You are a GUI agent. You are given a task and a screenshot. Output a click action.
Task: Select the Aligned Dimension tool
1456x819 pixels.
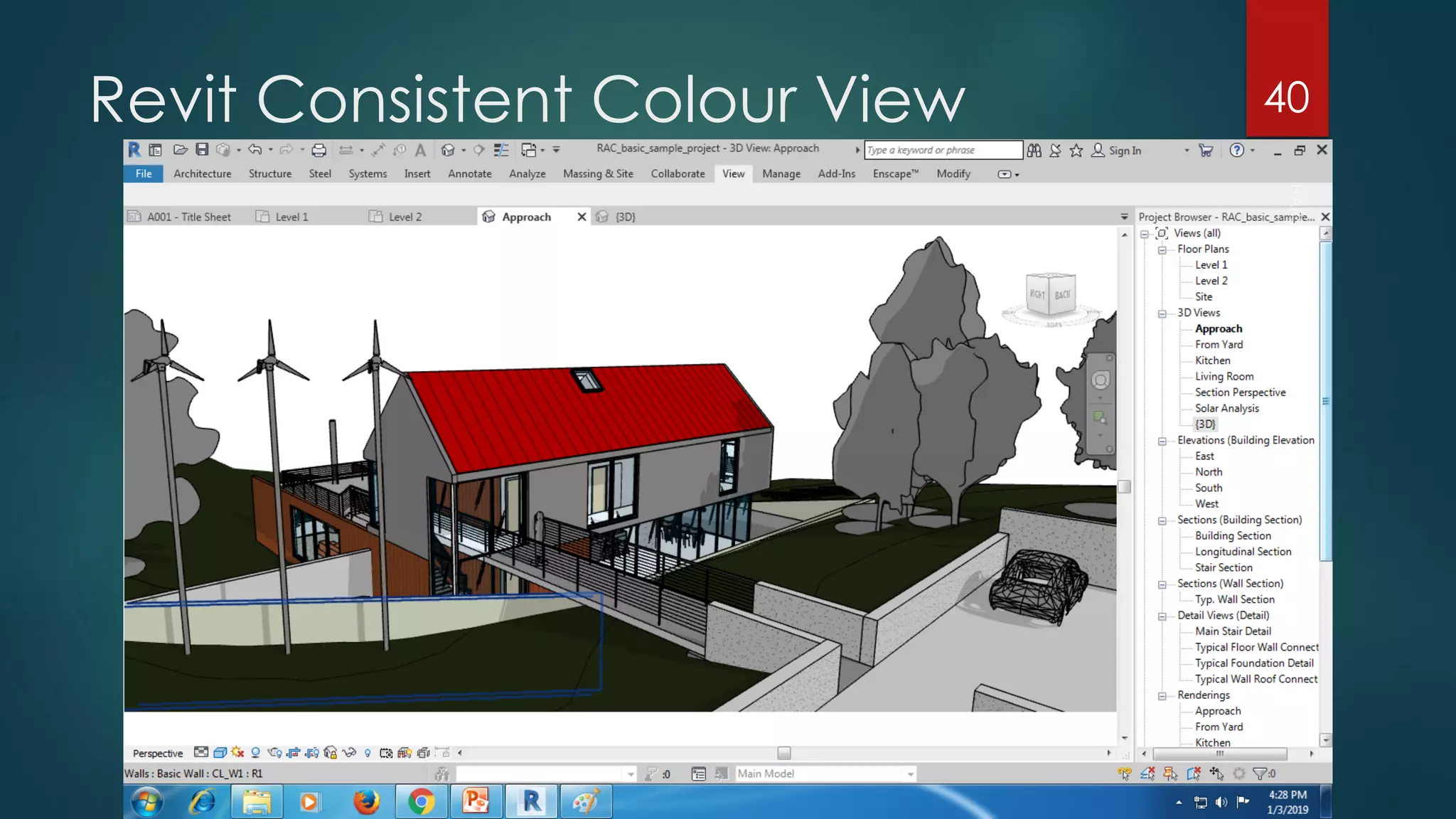pos(378,150)
